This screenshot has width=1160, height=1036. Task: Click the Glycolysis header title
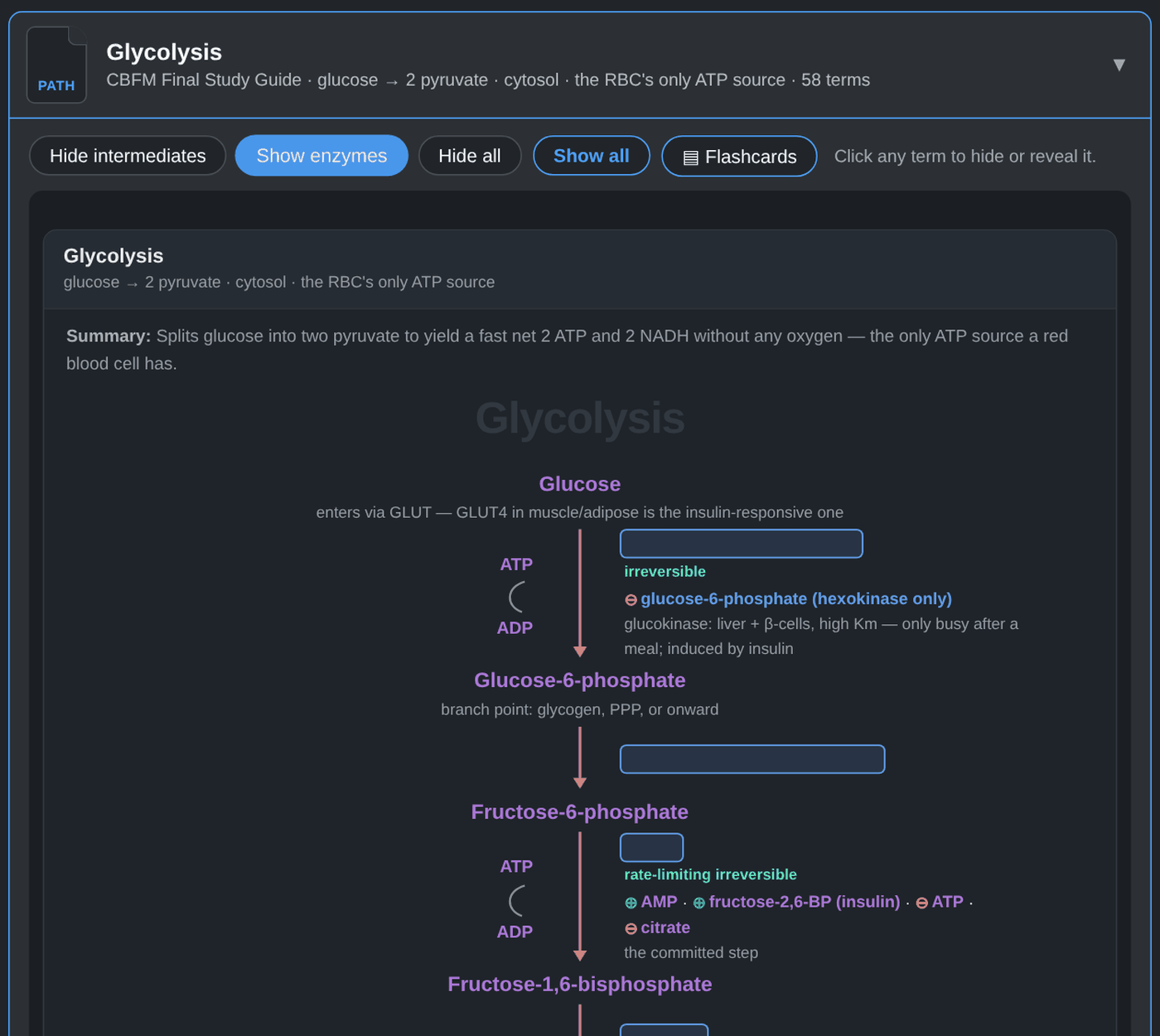[164, 52]
